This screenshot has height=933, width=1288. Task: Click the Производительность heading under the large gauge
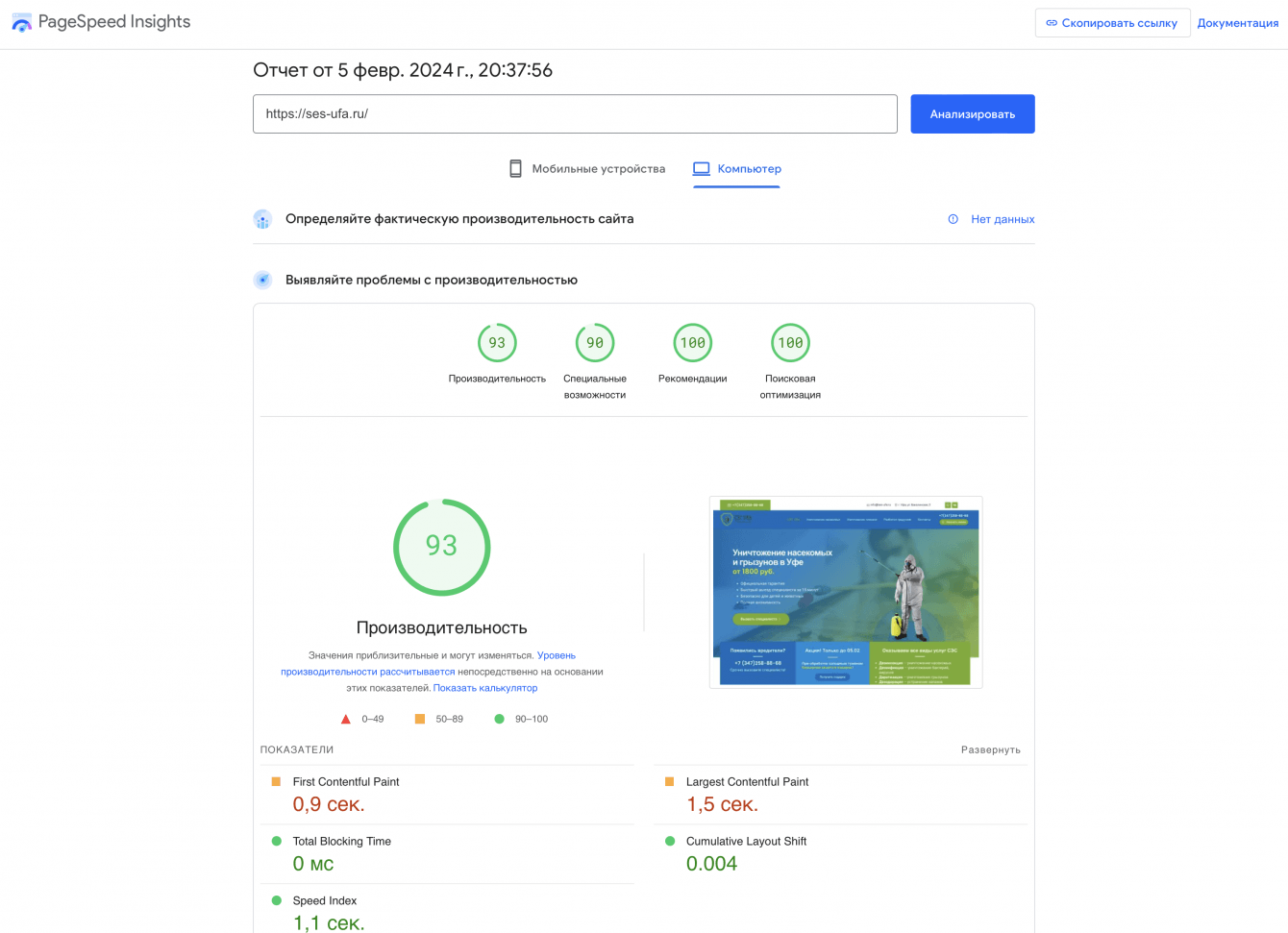442,627
